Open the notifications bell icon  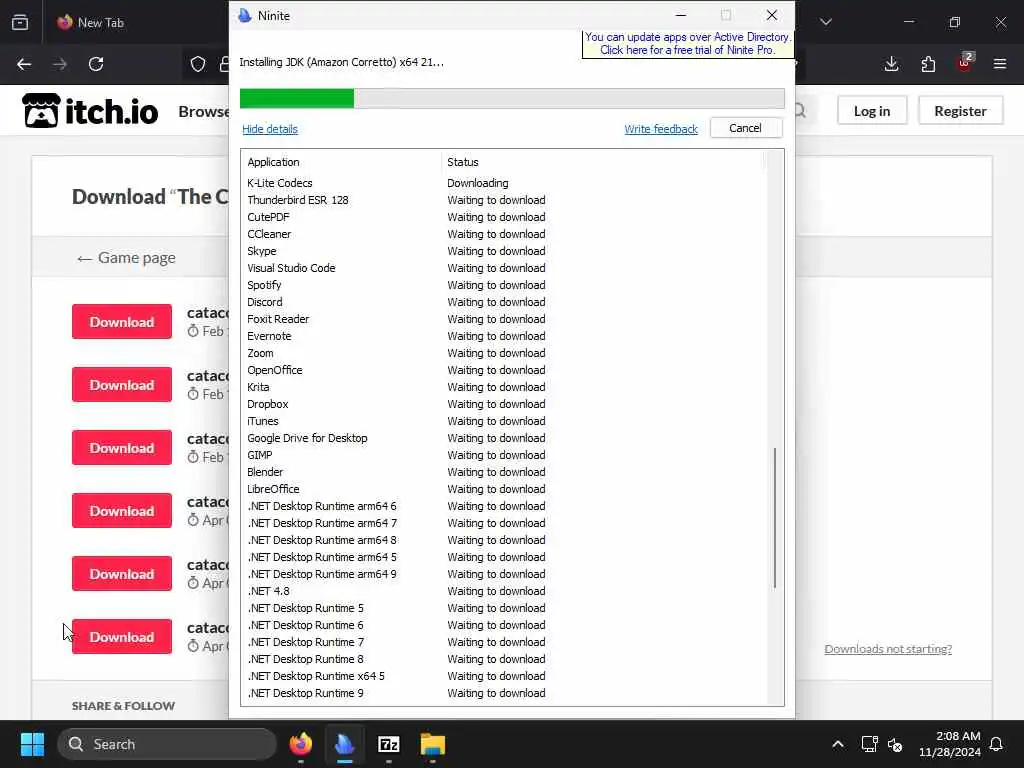coord(997,744)
